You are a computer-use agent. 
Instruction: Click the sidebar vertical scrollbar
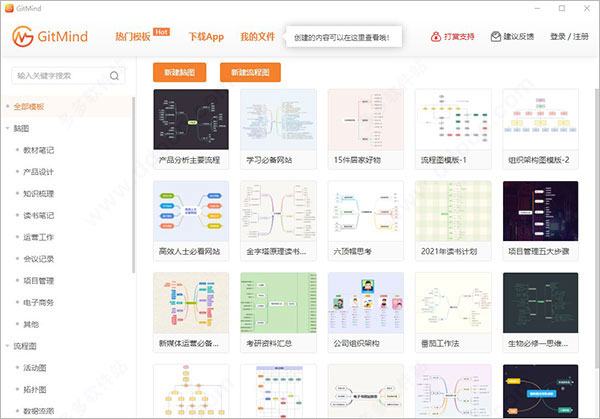[135, 200]
